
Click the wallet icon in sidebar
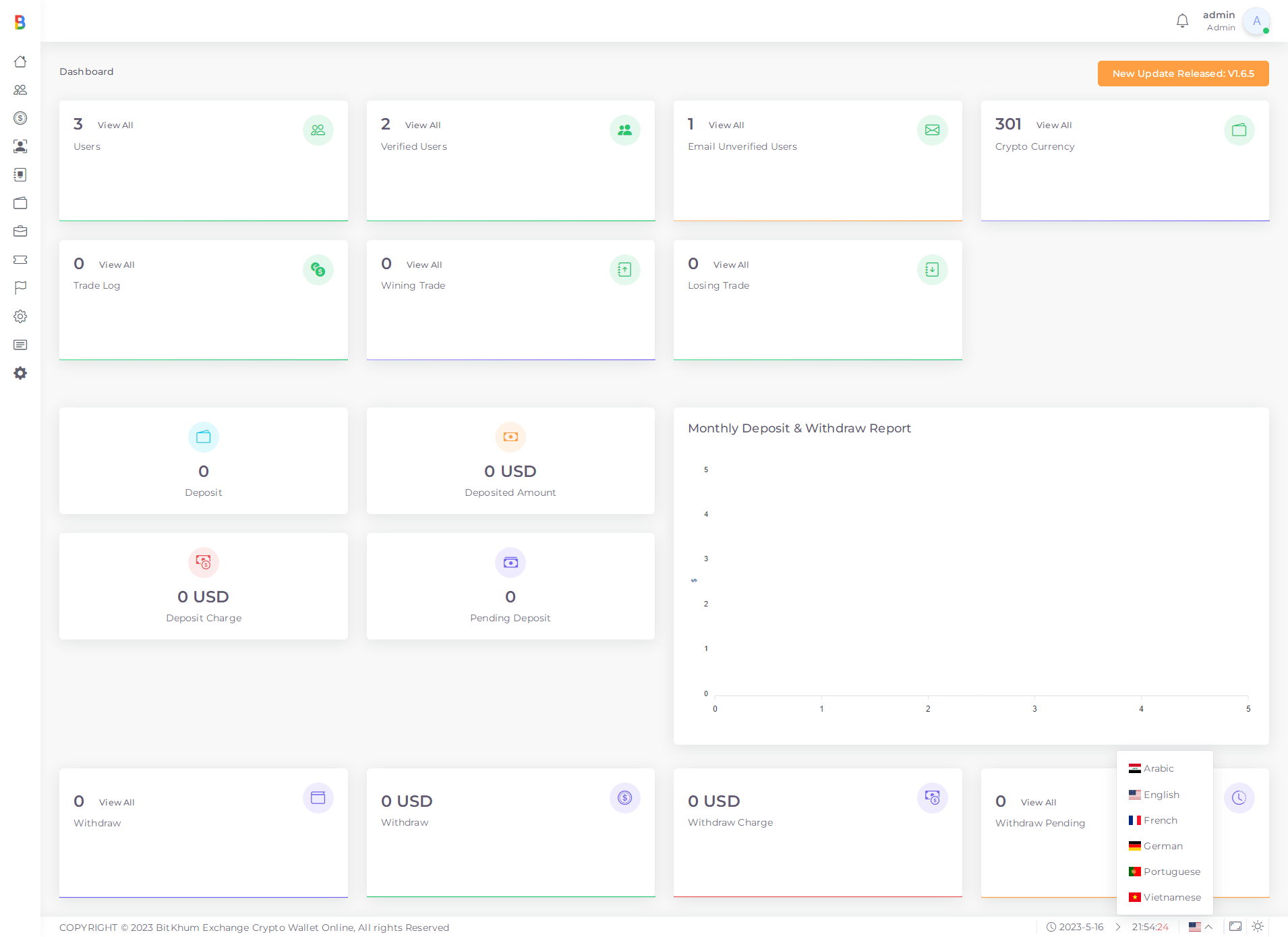pos(20,203)
